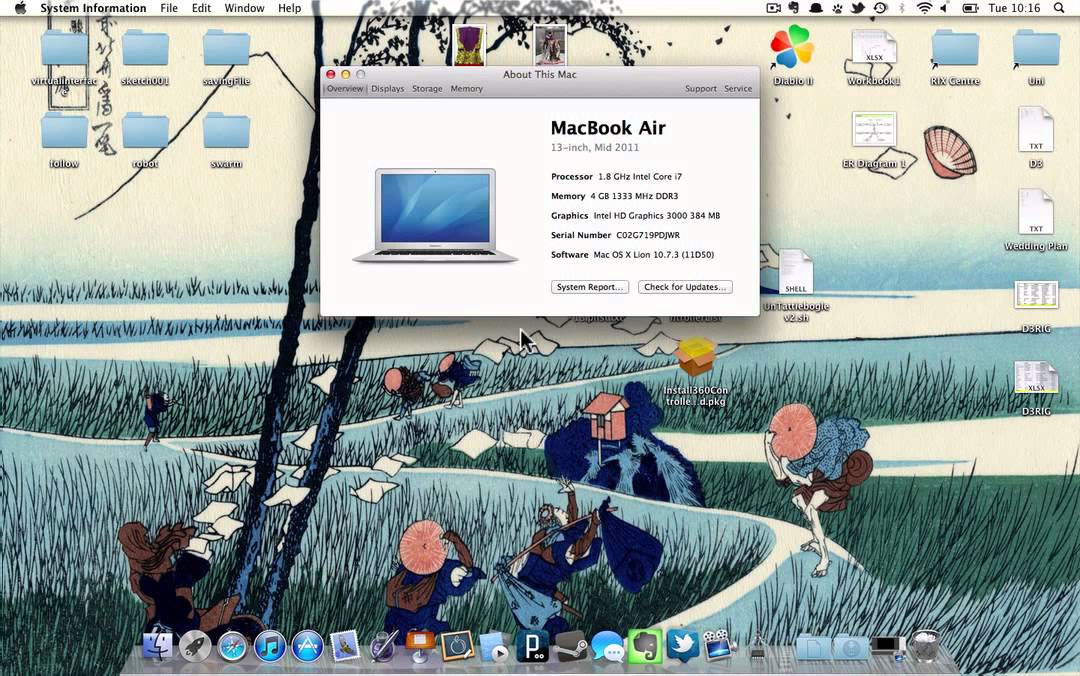The image size is (1080, 676).
Task: Select the follow folder on desktop
Action: 64,131
